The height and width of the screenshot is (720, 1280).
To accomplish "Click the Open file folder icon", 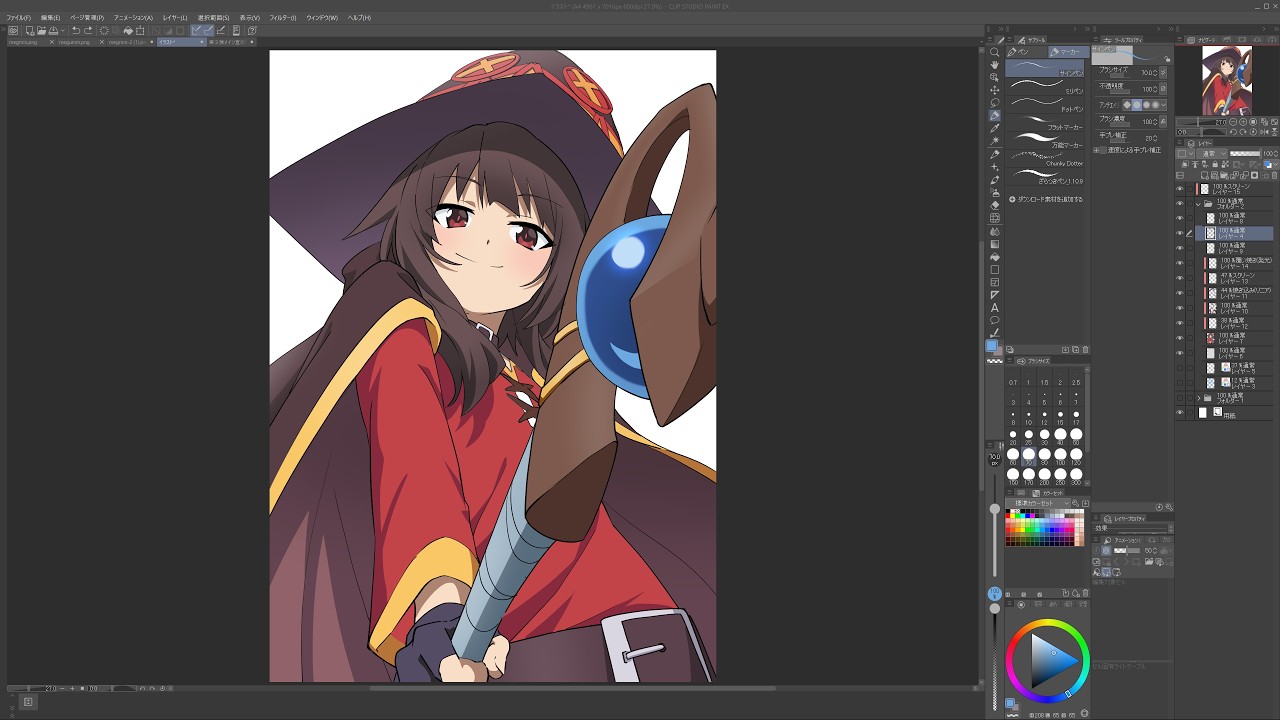I will point(42,31).
